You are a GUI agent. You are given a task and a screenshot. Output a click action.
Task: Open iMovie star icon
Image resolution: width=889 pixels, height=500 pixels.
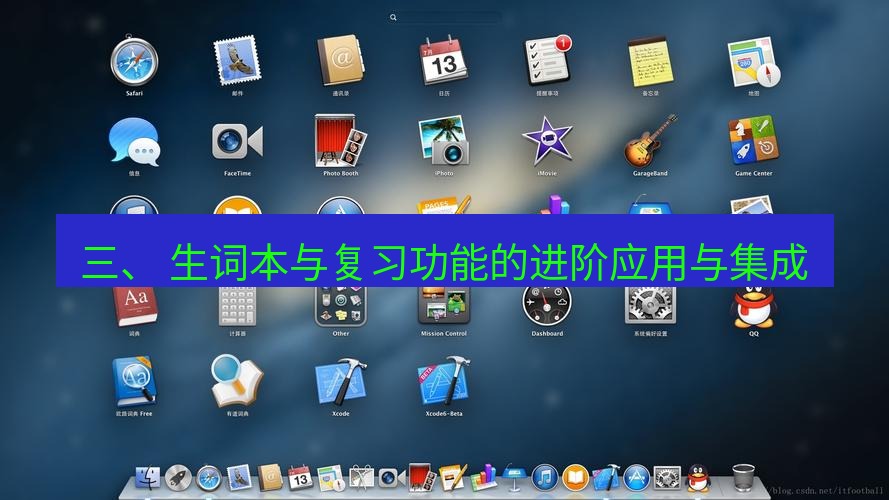click(547, 141)
